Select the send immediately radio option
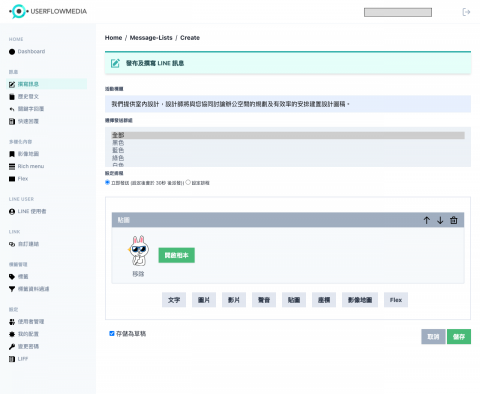 point(107,182)
